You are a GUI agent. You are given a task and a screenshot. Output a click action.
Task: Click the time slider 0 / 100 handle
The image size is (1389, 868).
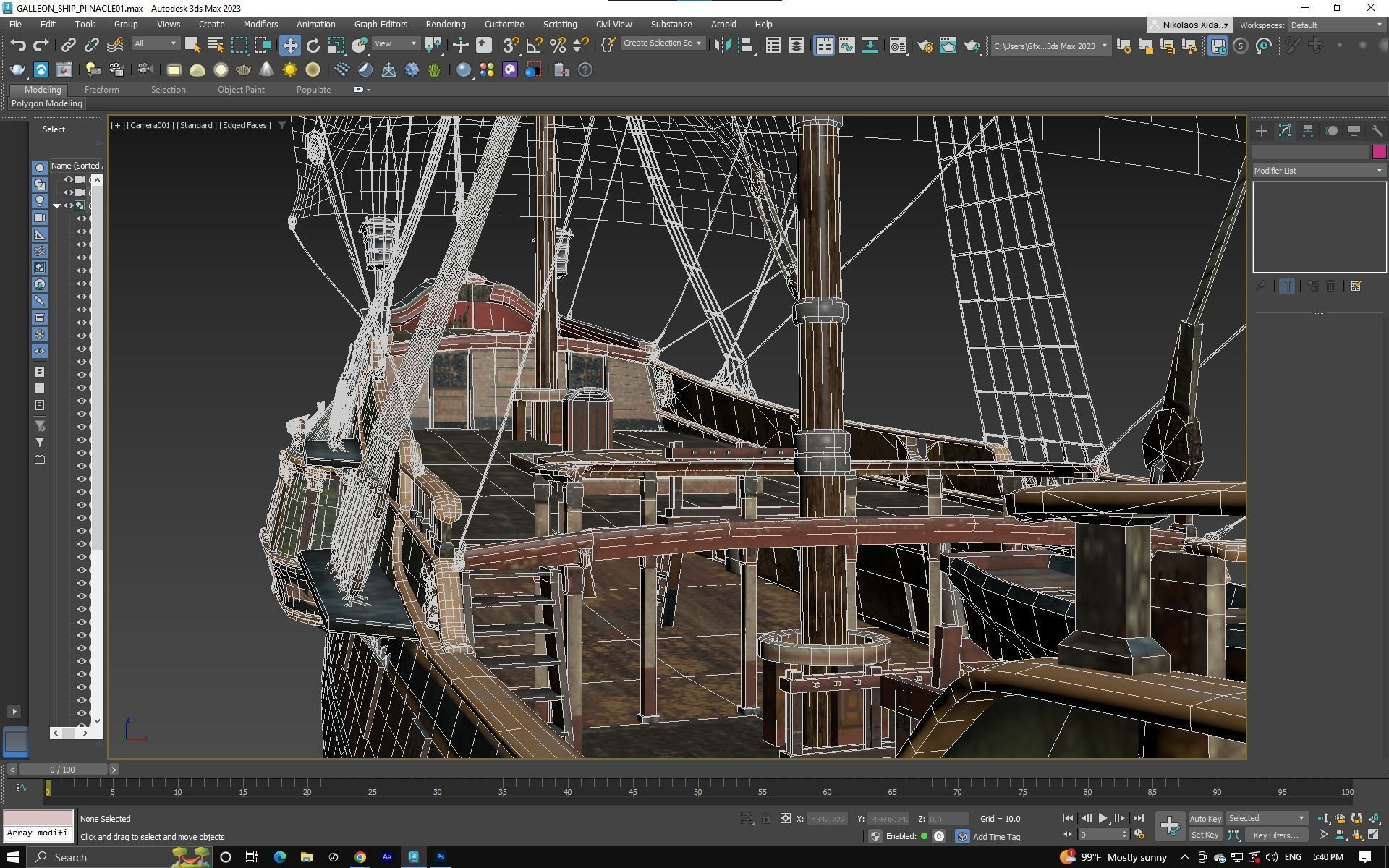click(63, 770)
